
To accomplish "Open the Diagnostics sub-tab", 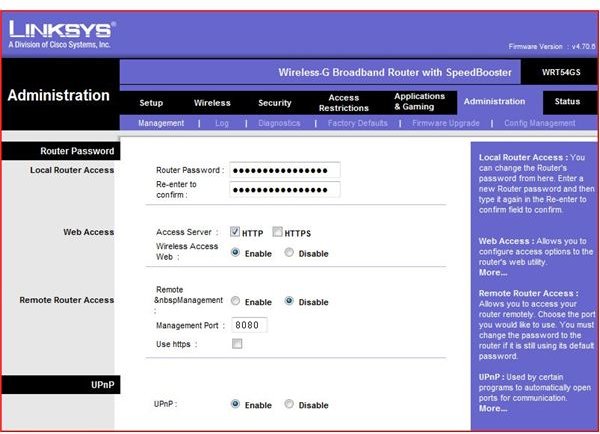I will pyautogui.click(x=279, y=123).
